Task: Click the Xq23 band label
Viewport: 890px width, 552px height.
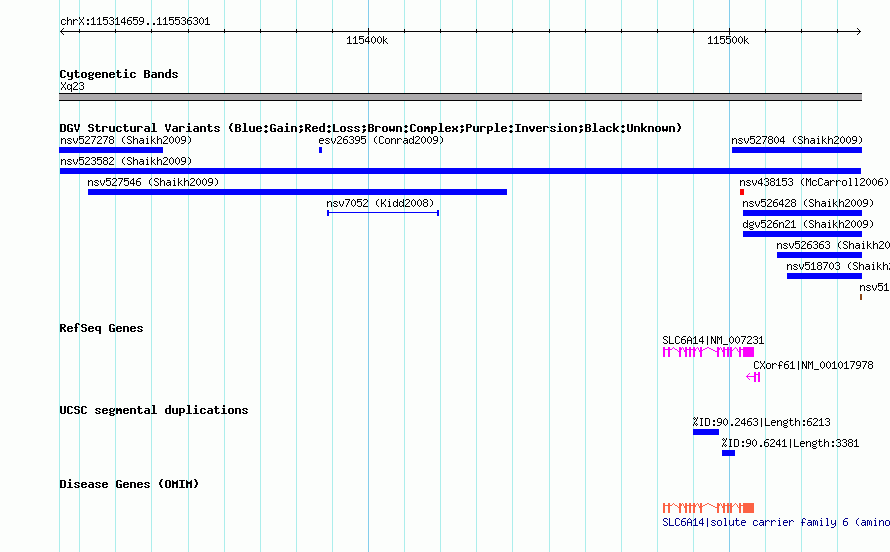Action: tap(73, 86)
